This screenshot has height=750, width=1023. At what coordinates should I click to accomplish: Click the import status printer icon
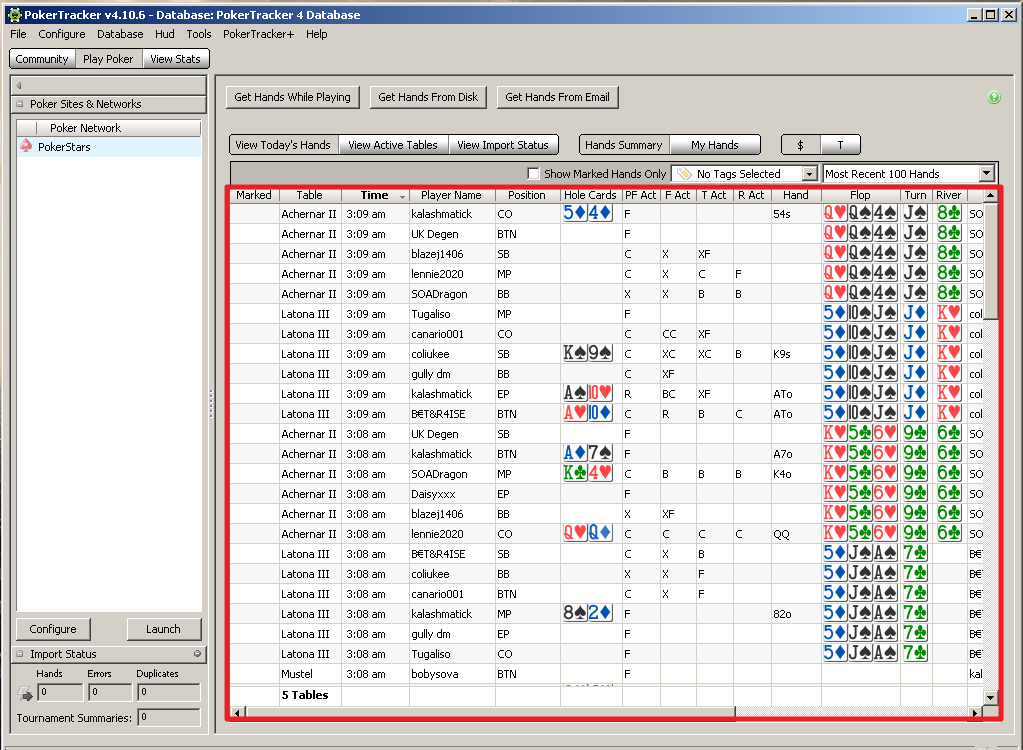(x=25, y=693)
